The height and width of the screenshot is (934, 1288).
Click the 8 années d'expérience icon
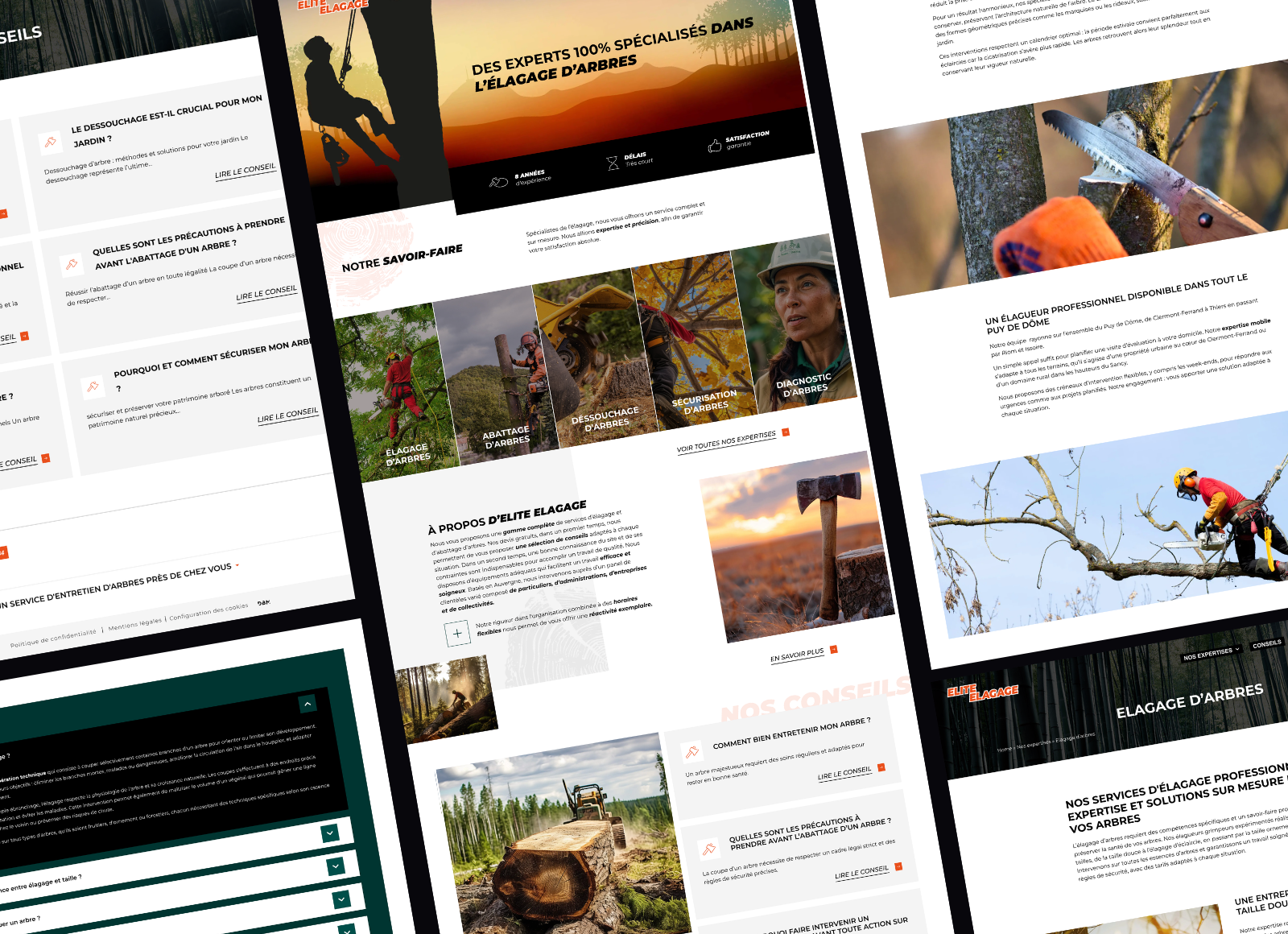(498, 182)
